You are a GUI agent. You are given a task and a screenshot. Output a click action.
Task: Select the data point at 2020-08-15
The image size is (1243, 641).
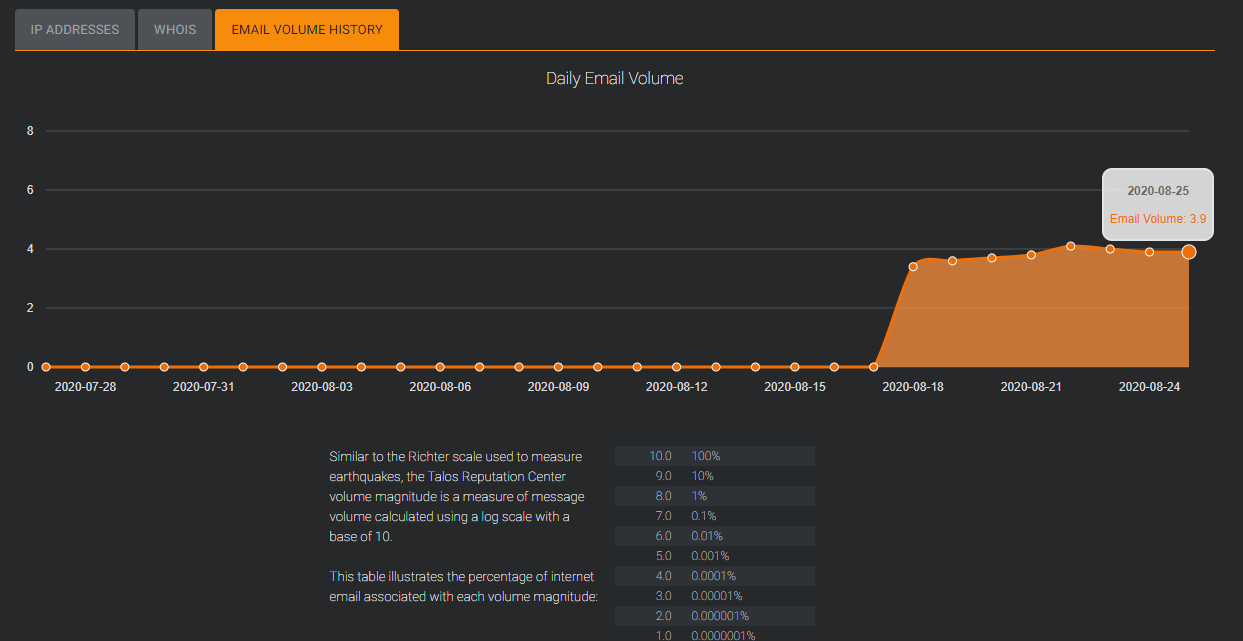(795, 367)
